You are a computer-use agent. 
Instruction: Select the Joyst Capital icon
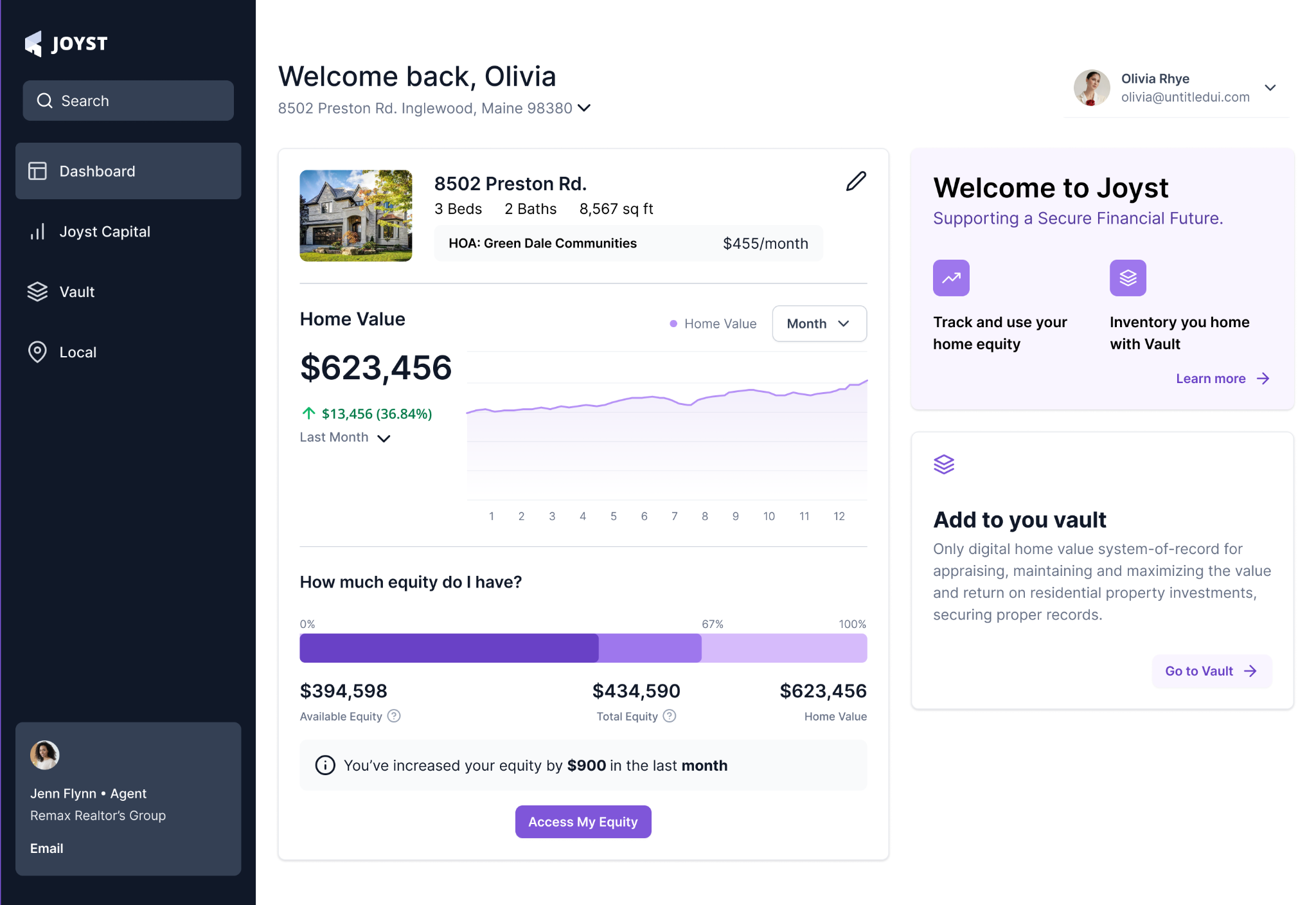(x=37, y=231)
